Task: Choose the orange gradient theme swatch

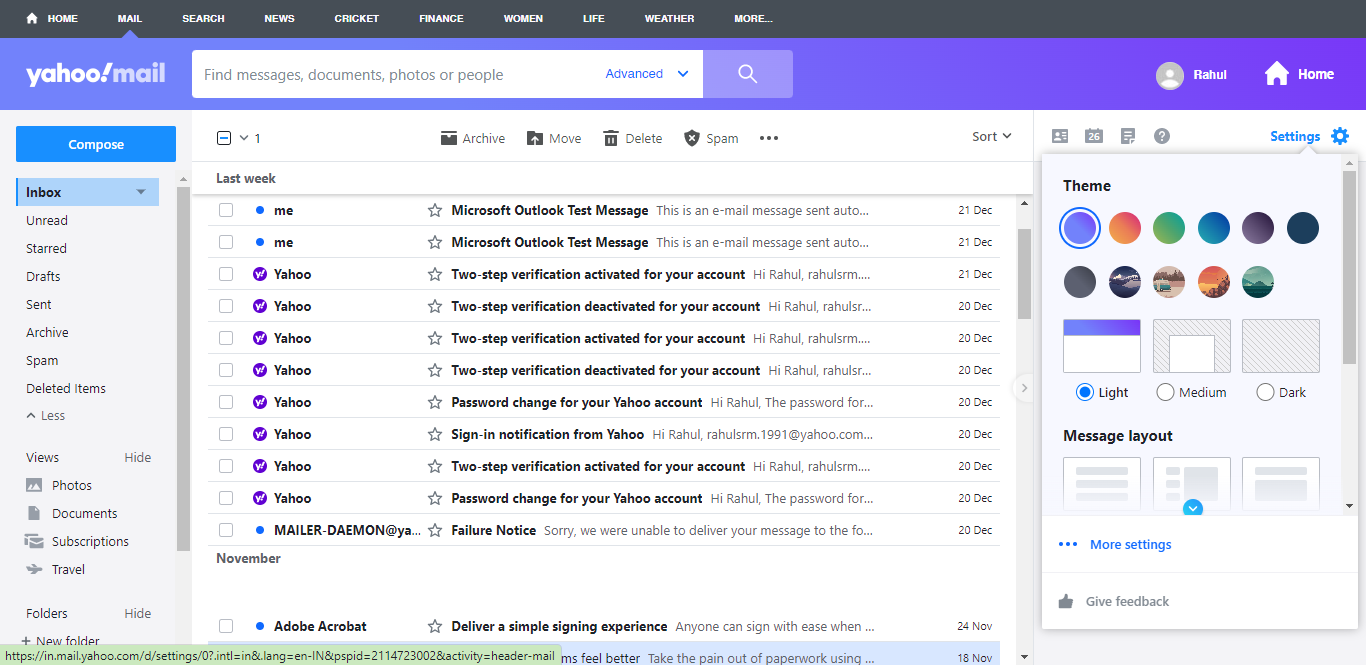Action: (1125, 228)
